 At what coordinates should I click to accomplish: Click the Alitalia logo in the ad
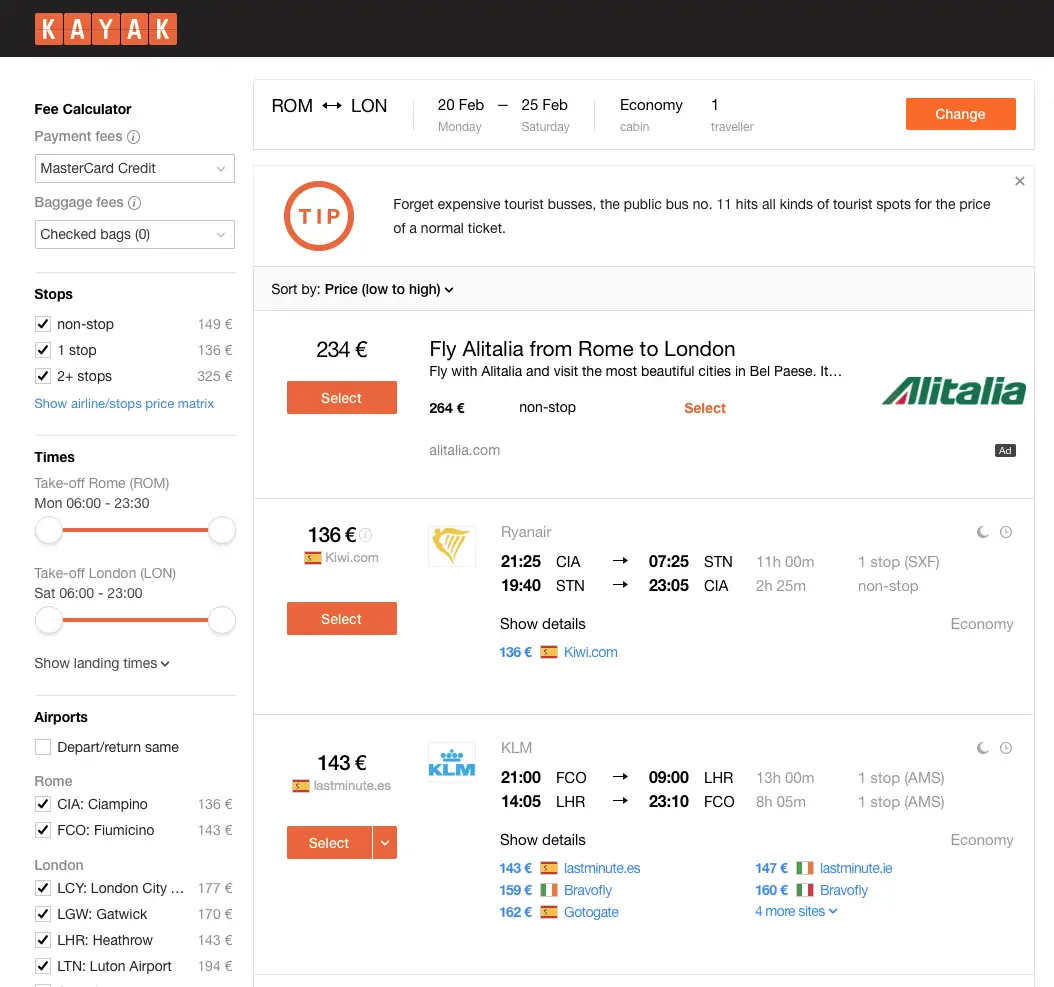954,391
